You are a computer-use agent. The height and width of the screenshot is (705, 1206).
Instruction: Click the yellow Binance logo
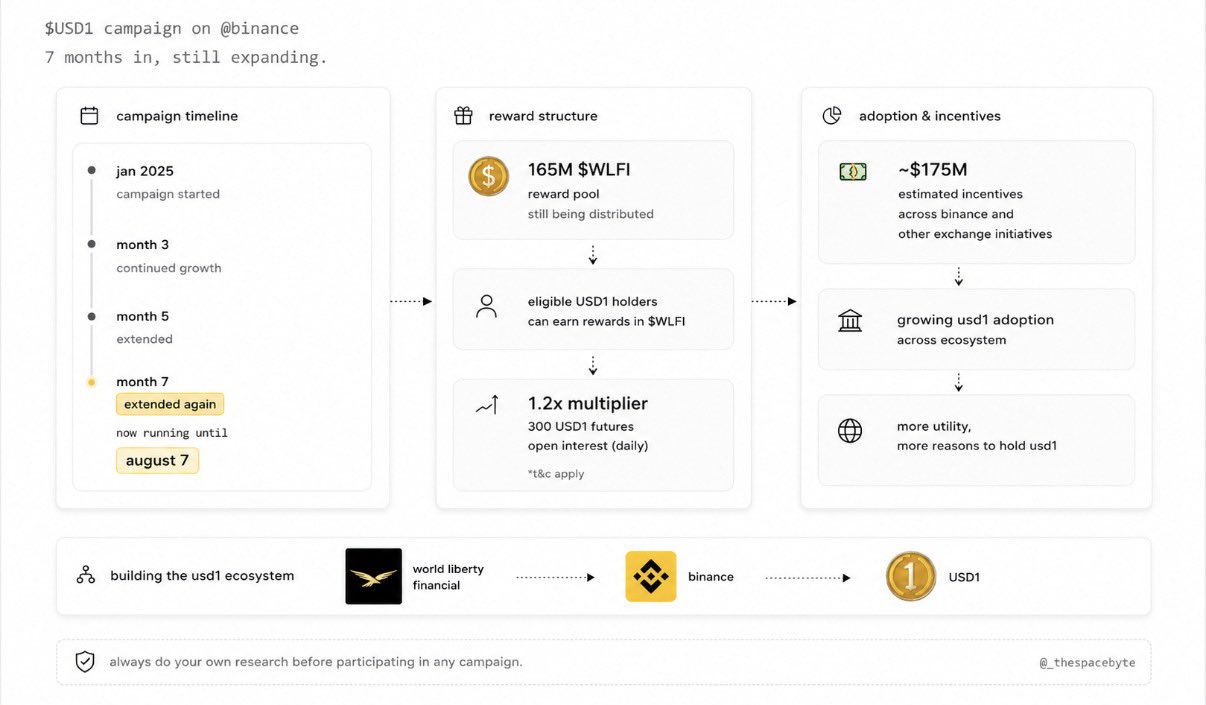(651, 576)
